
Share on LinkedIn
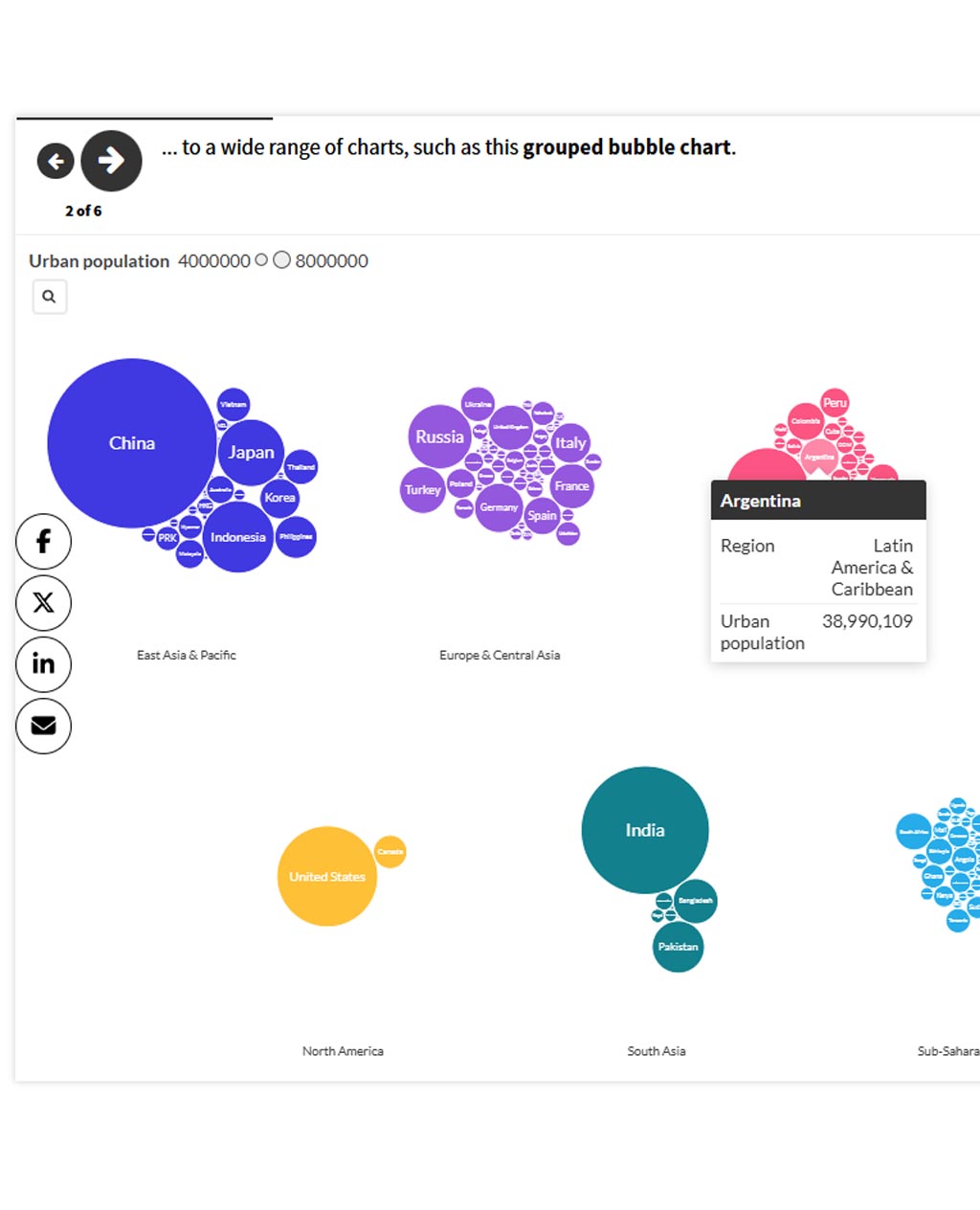43,664
